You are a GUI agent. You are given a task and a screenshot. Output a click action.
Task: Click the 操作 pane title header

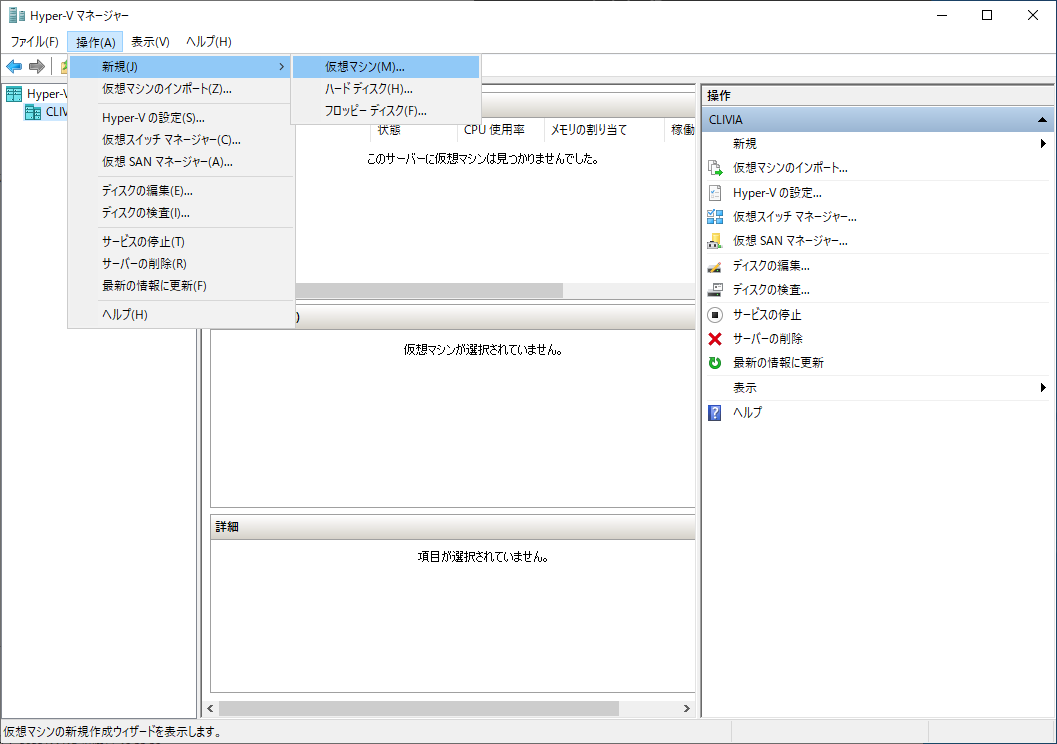tap(878, 96)
